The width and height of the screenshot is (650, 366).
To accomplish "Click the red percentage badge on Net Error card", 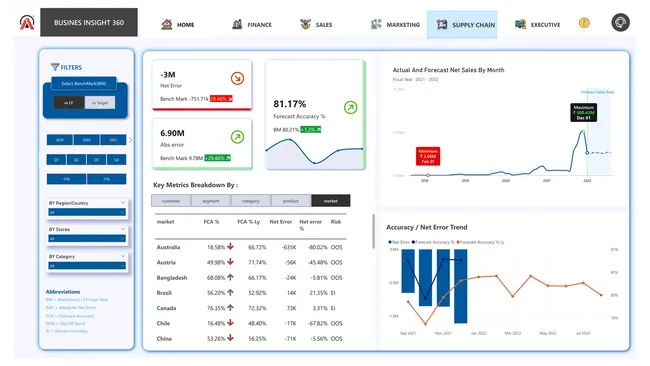I will pyautogui.click(x=221, y=99).
